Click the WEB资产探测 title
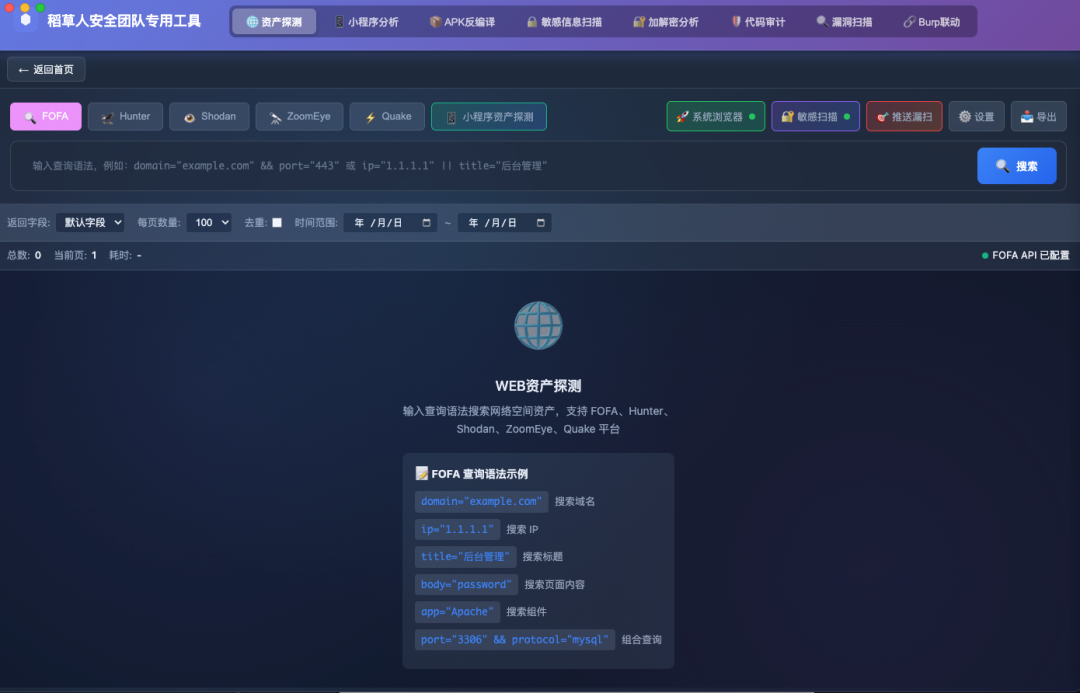The width and height of the screenshot is (1080, 693). click(539, 386)
